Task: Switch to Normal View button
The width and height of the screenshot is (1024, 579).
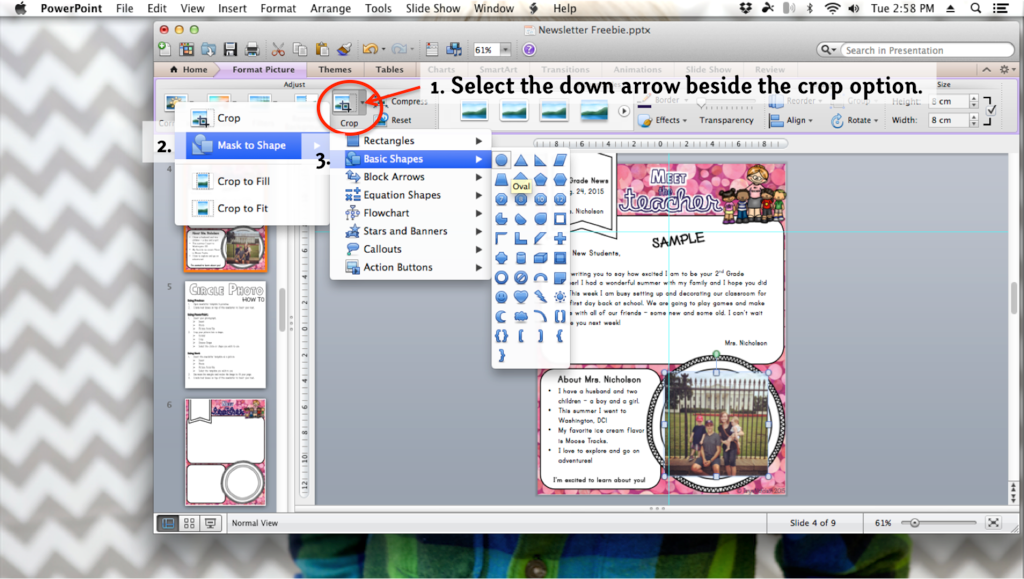Action: coord(168,523)
